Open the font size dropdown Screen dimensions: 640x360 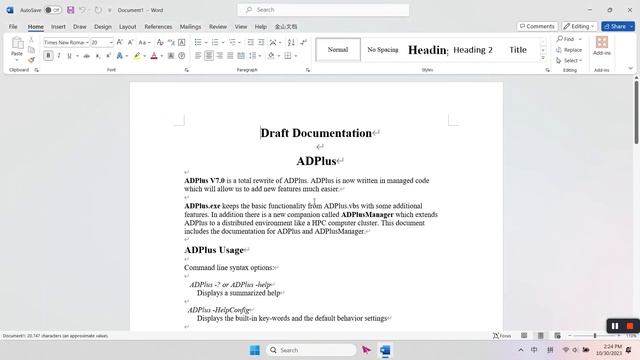111,42
